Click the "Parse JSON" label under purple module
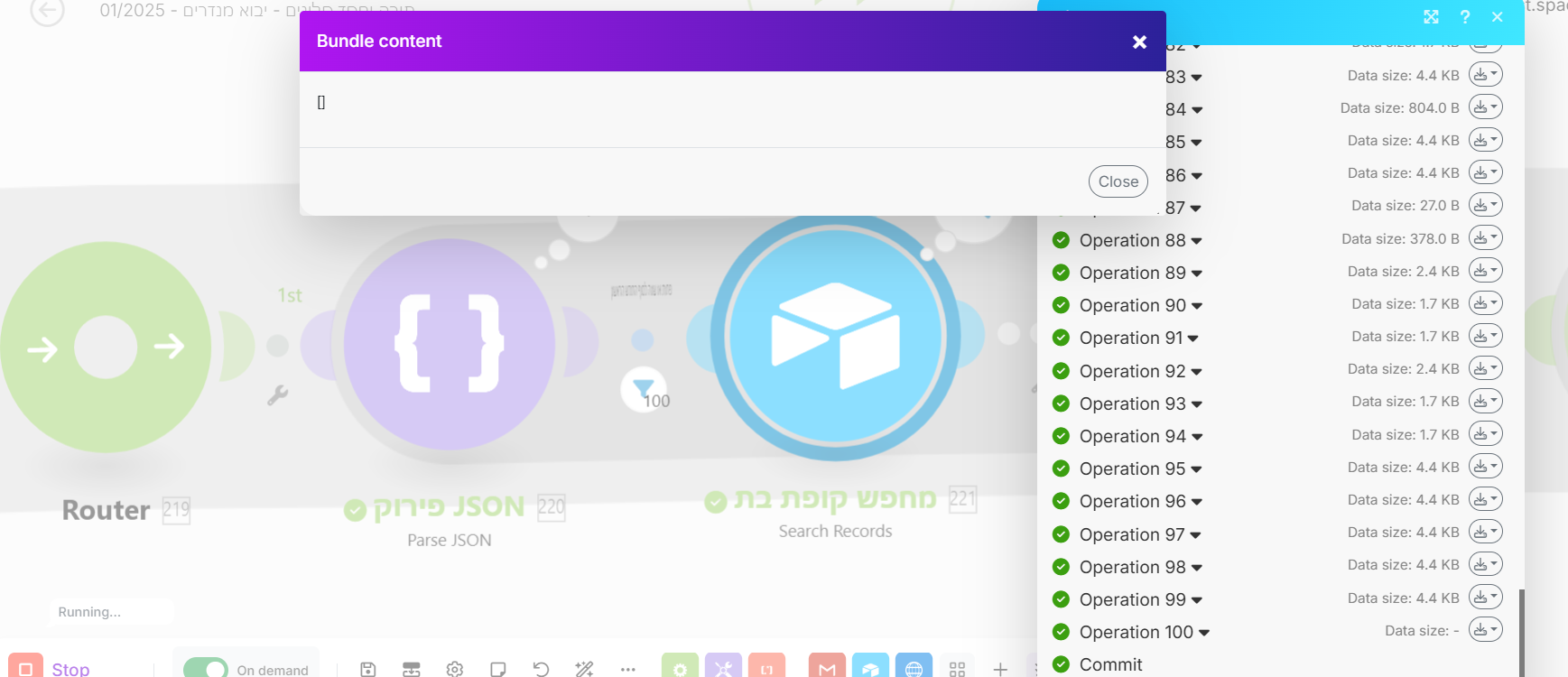 (x=449, y=540)
